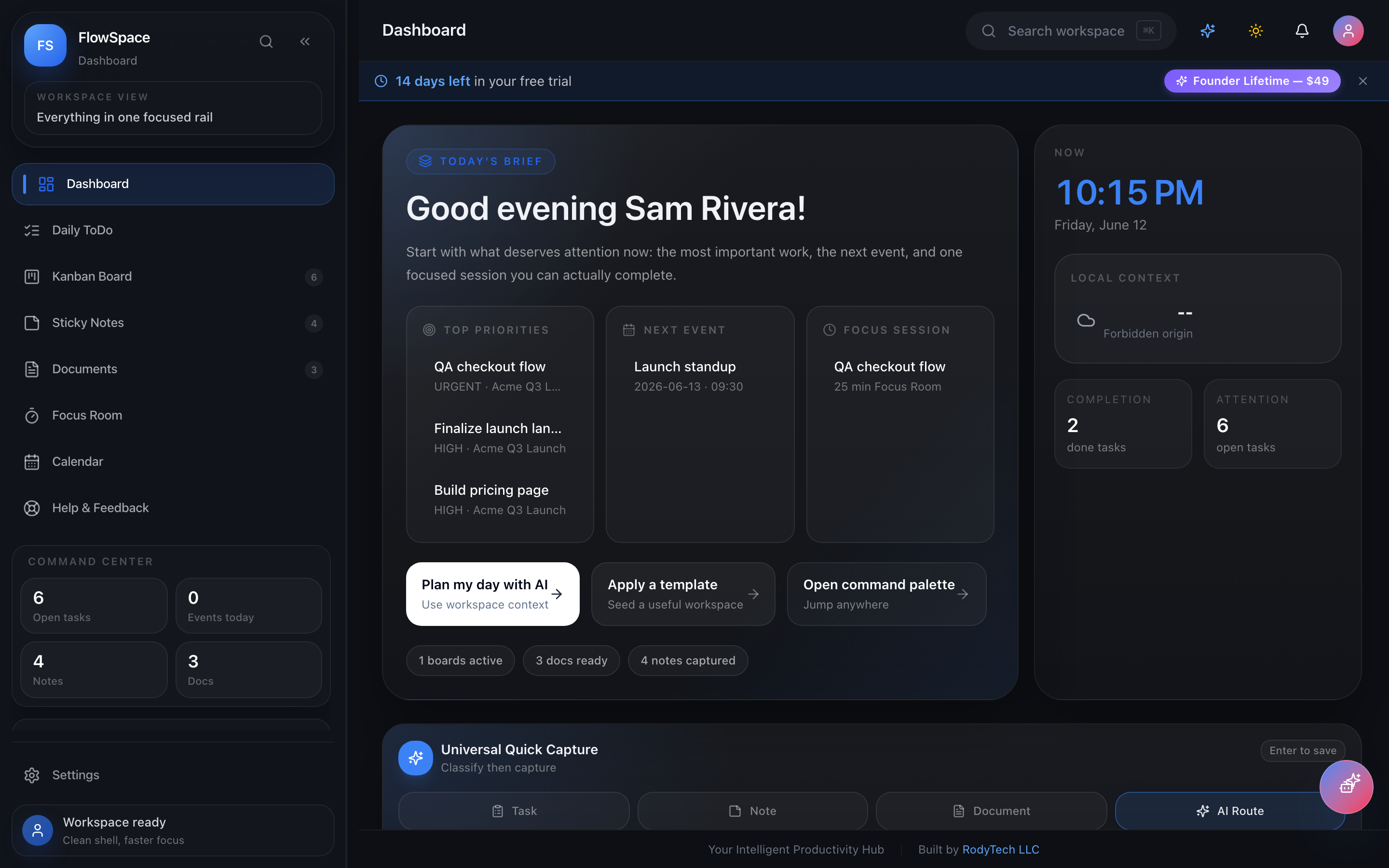Dismiss the free trial banner
Screen dimensions: 1389x868
(1362, 81)
